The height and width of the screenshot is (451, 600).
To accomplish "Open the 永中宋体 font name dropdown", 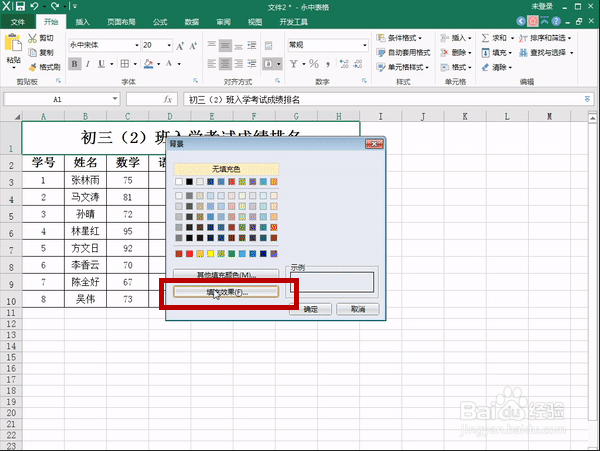I will tap(137, 46).
